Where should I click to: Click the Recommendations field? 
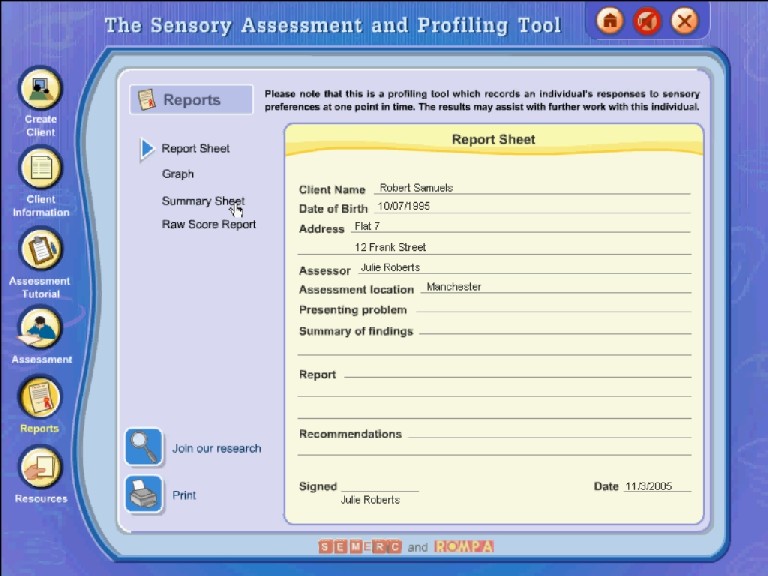[550, 434]
